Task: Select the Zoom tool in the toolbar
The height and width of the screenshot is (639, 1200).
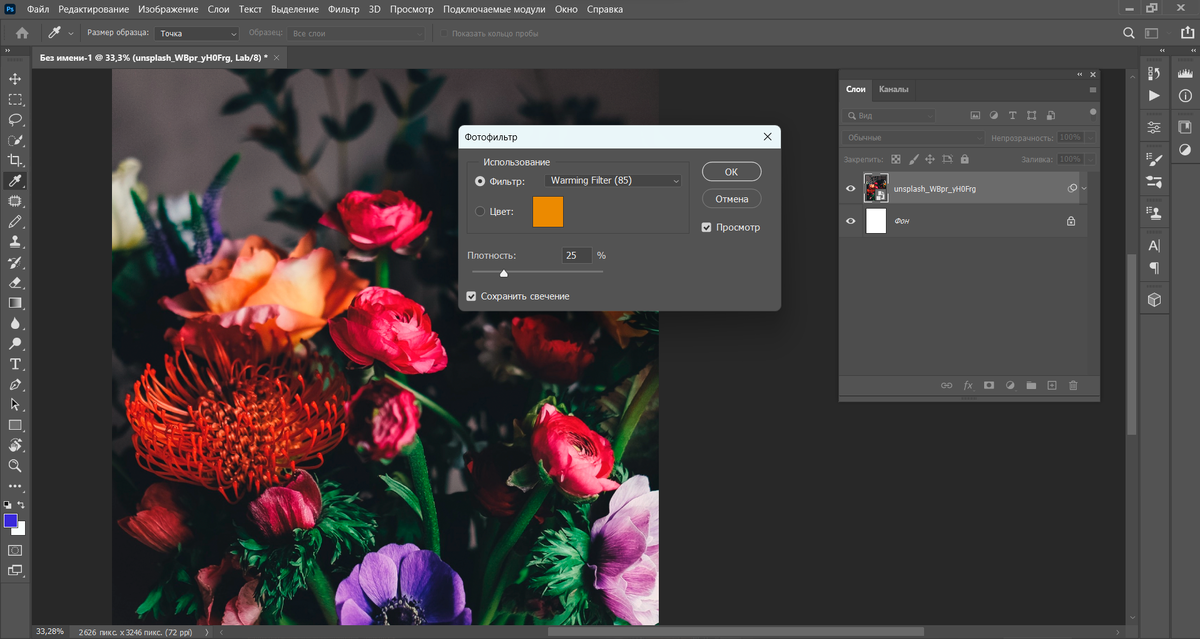Action: tap(15, 466)
